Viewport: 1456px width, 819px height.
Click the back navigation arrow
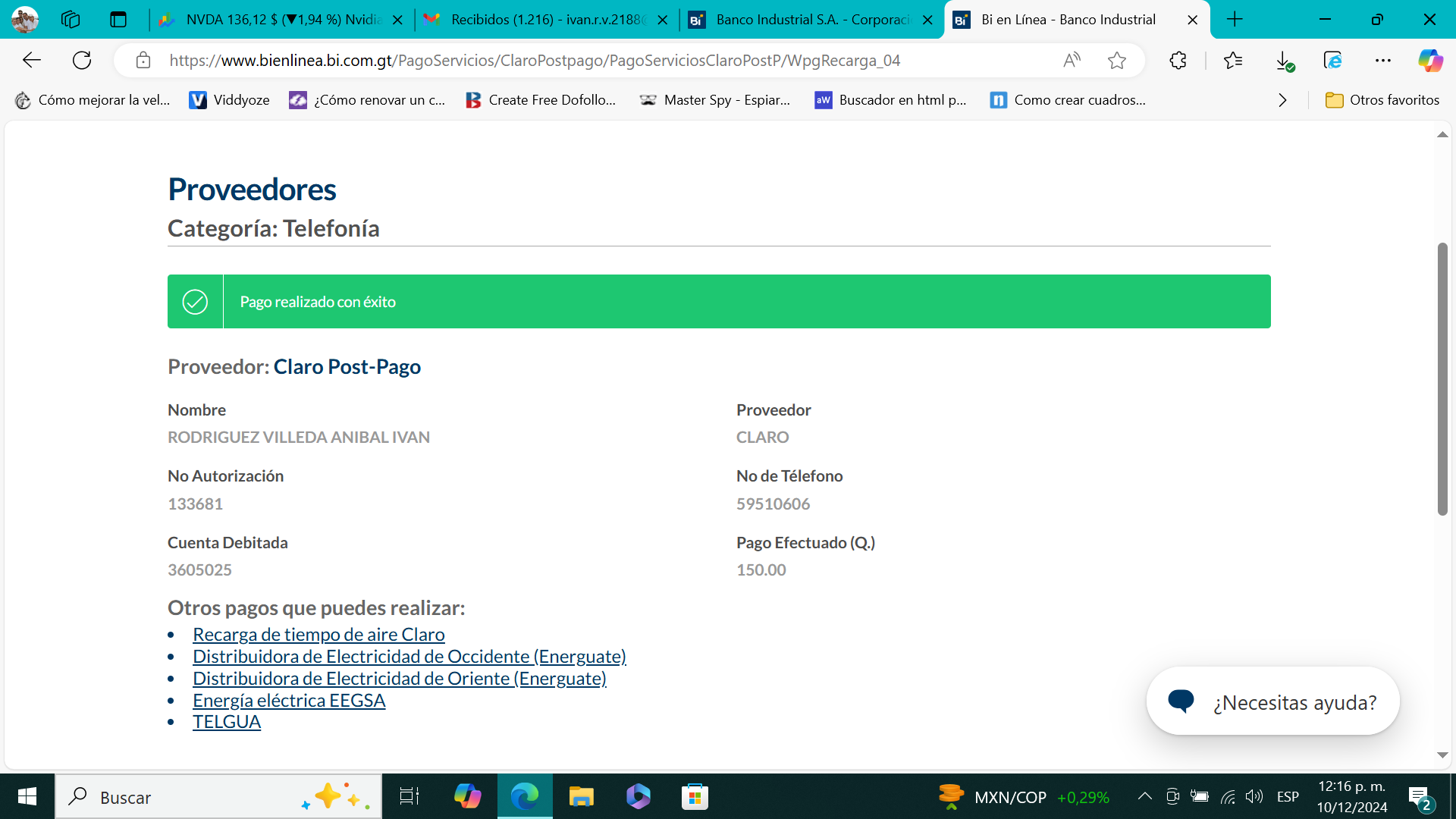tap(31, 61)
